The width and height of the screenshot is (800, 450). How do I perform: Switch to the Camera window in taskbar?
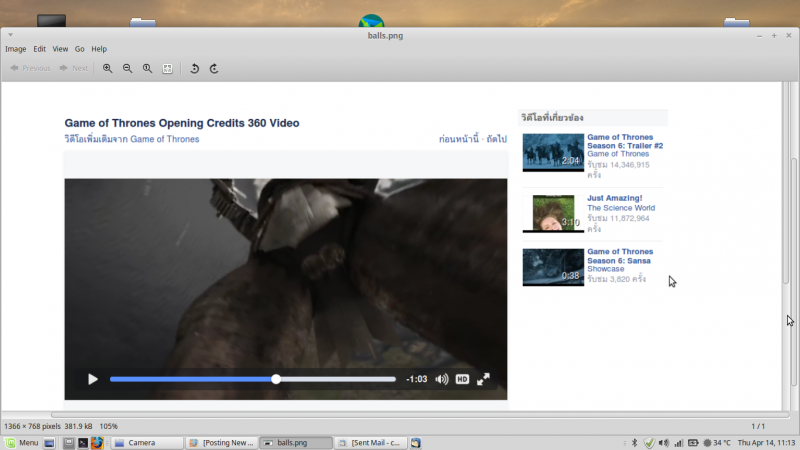pos(147,443)
